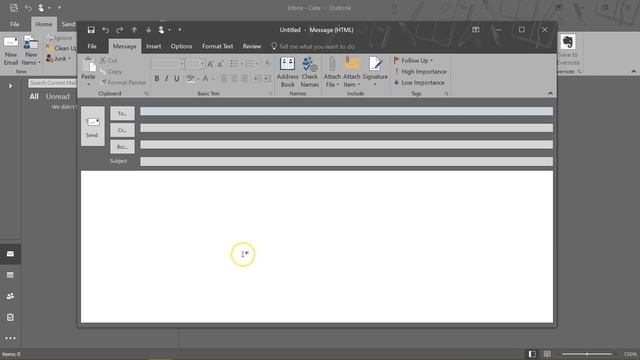The width and height of the screenshot is (640, 360).
Task: Open Customize Quick Access Toolbar dropdown
Action: [180, 30]
